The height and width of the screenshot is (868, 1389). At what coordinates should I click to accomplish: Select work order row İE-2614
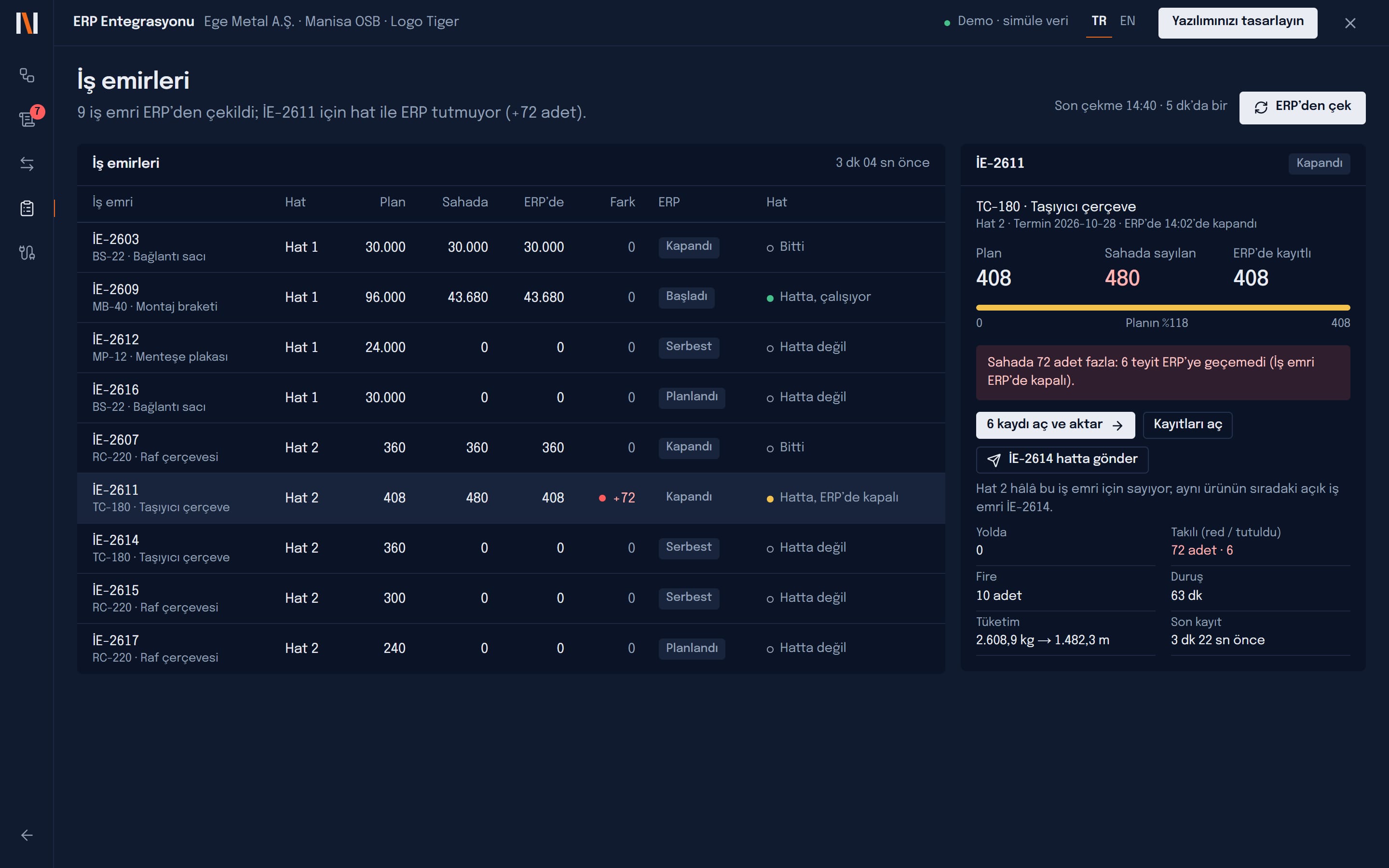(511, 548)
